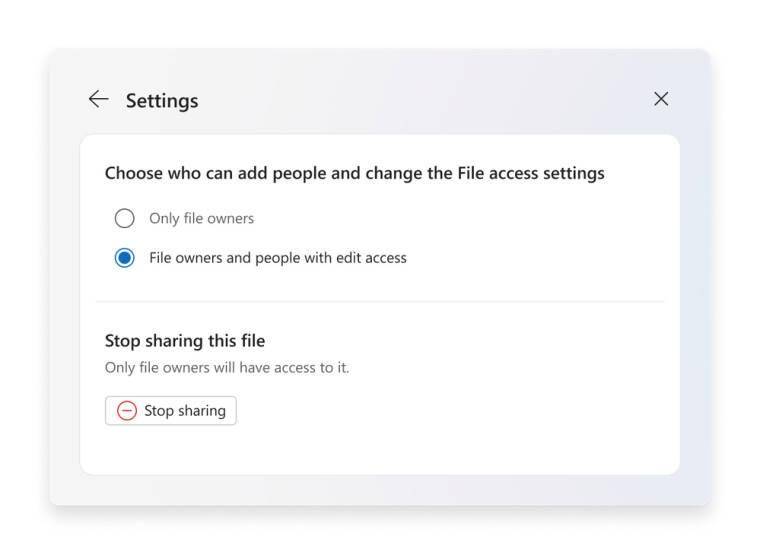Select File owners and people with edit access radio
Viewport: 760px width, 555px height.
point(125,258)
